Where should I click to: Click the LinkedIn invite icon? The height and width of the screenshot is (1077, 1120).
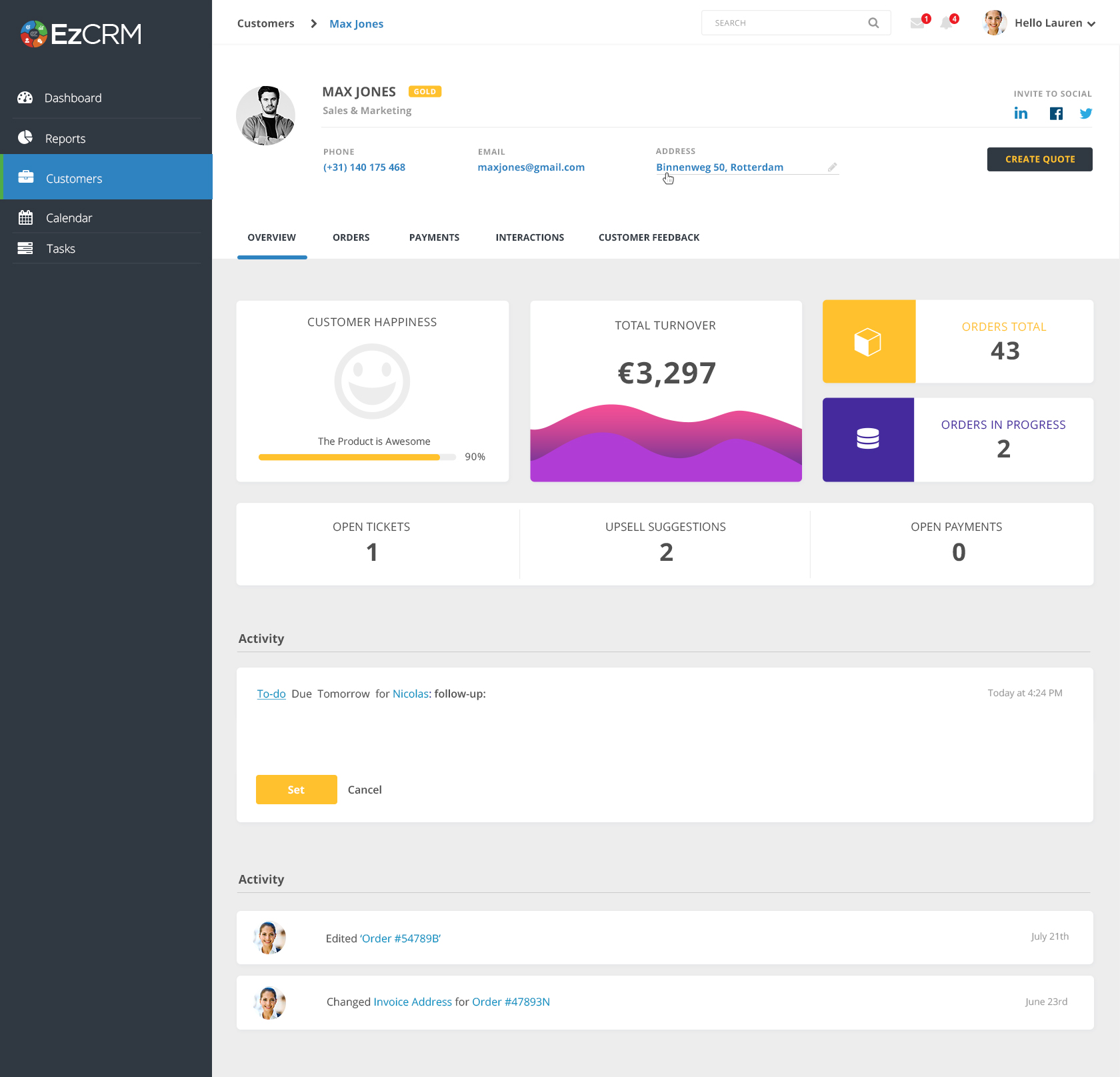coord(1020,113)
